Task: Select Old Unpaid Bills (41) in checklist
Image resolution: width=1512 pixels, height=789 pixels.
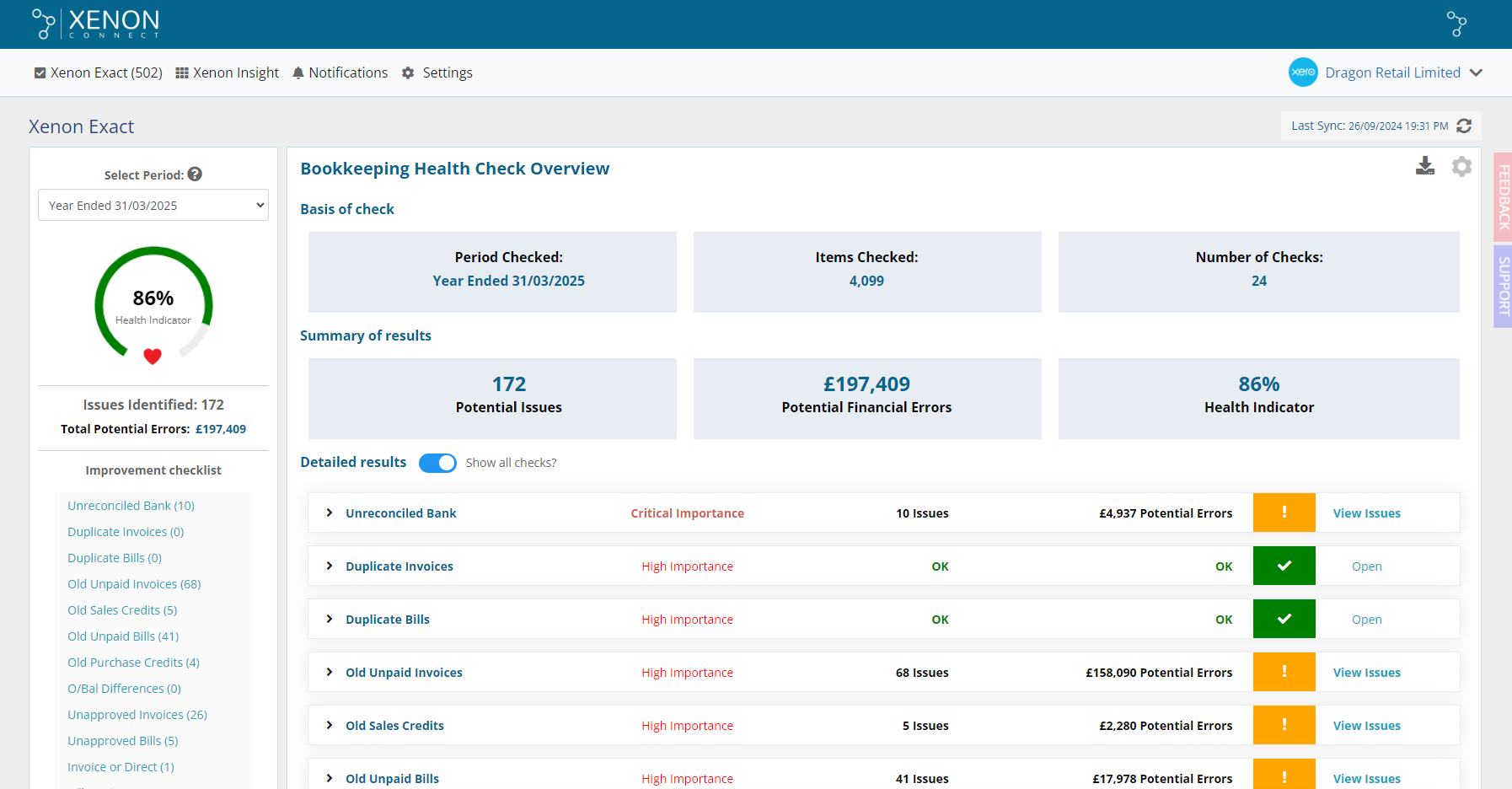Action: pyautogui.click(x=123, y=636)
